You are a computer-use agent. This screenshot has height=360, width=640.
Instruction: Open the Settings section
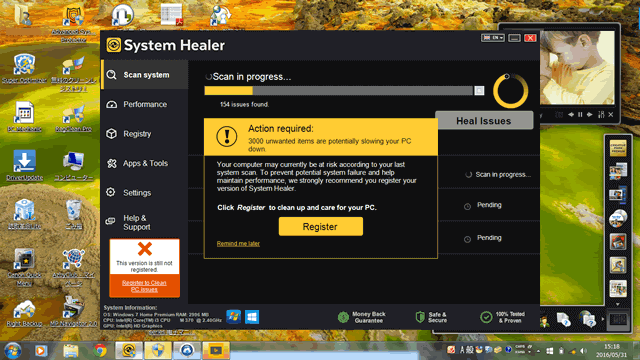[x=144, y=193]
